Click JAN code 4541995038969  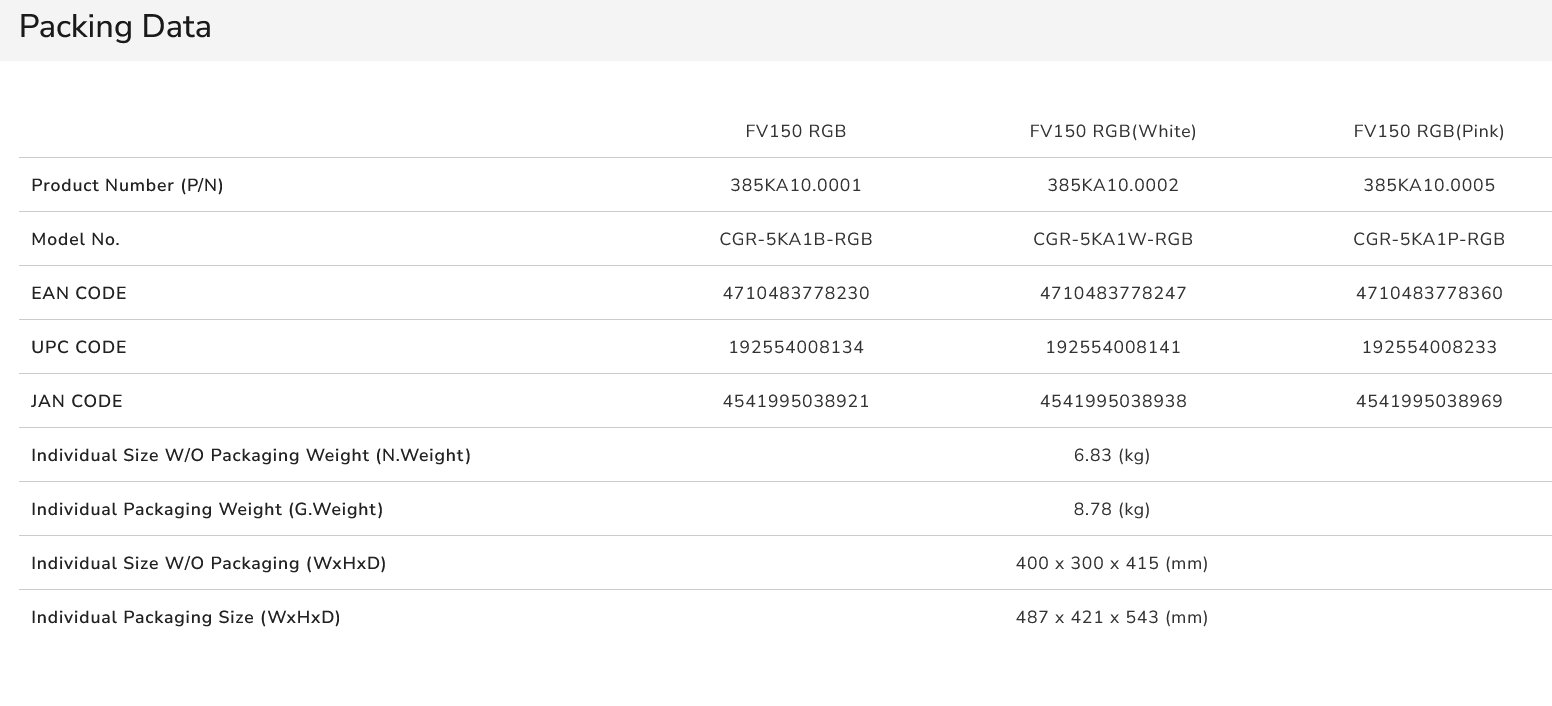[1428, 401]
